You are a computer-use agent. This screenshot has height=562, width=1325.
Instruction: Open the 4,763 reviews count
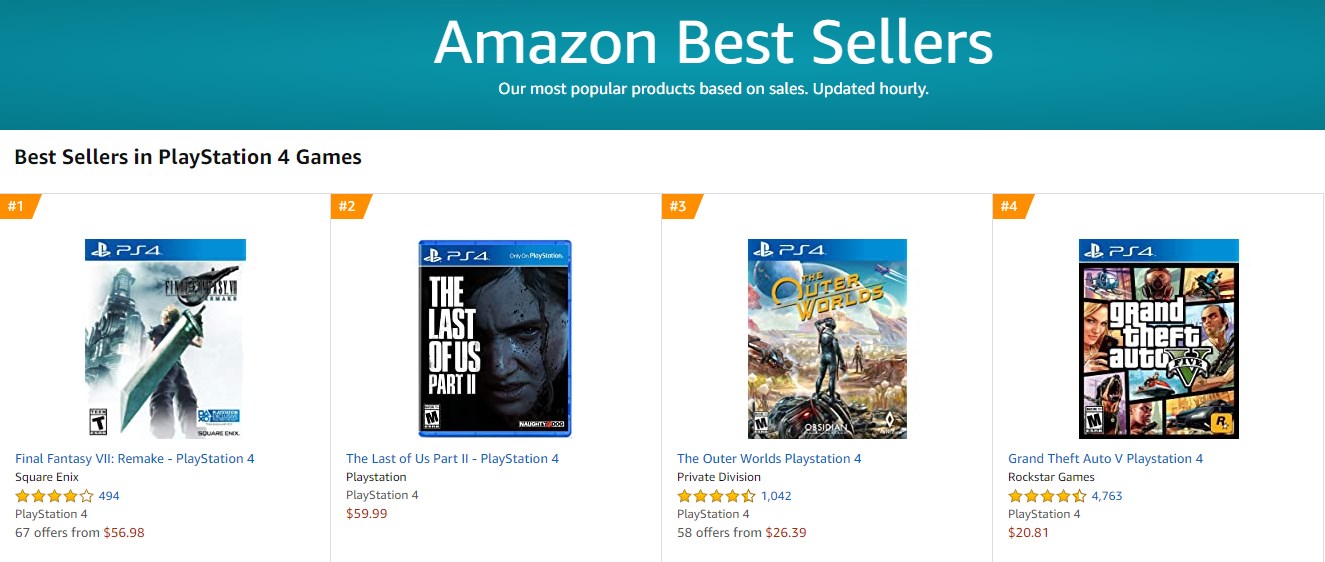pos(1107,496)
